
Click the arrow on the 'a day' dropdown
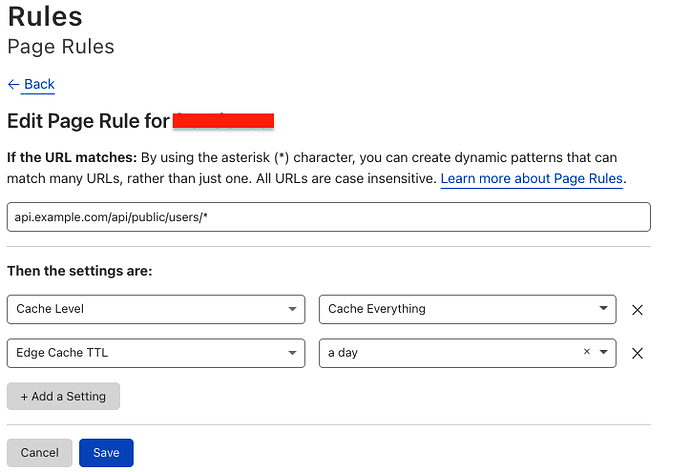click(x=603, y=353)
